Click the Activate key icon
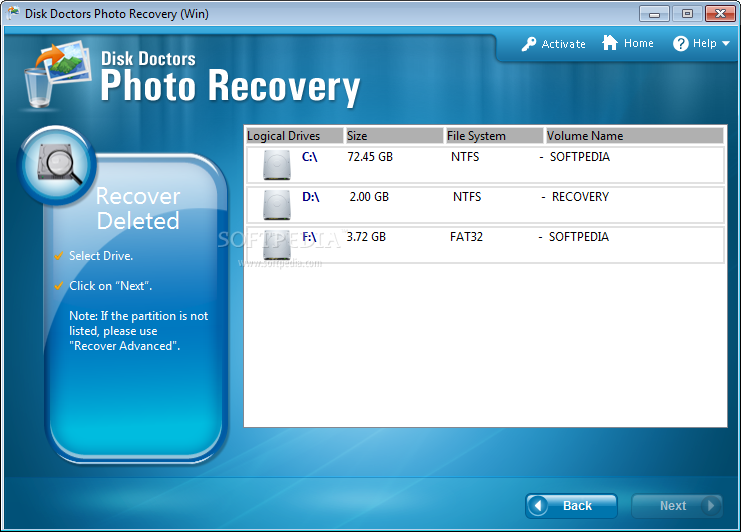 point(529,44)
